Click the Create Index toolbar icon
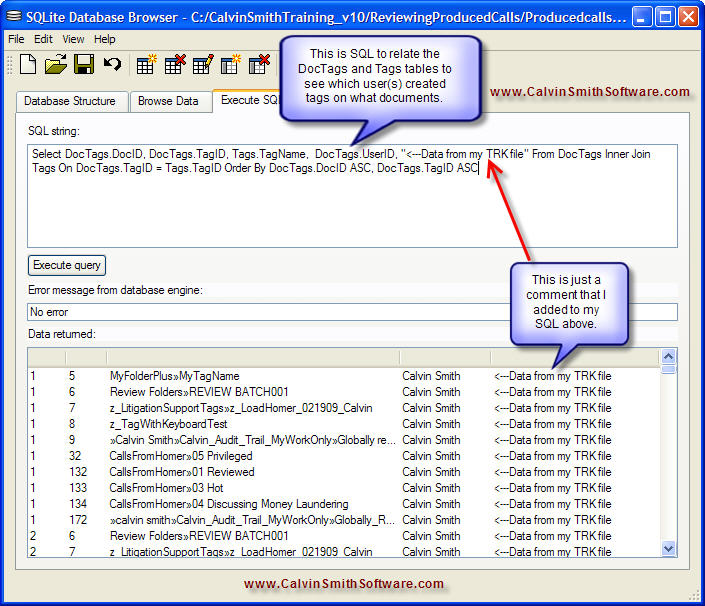This screenshot has height=606, width=705. coord(231,66)
